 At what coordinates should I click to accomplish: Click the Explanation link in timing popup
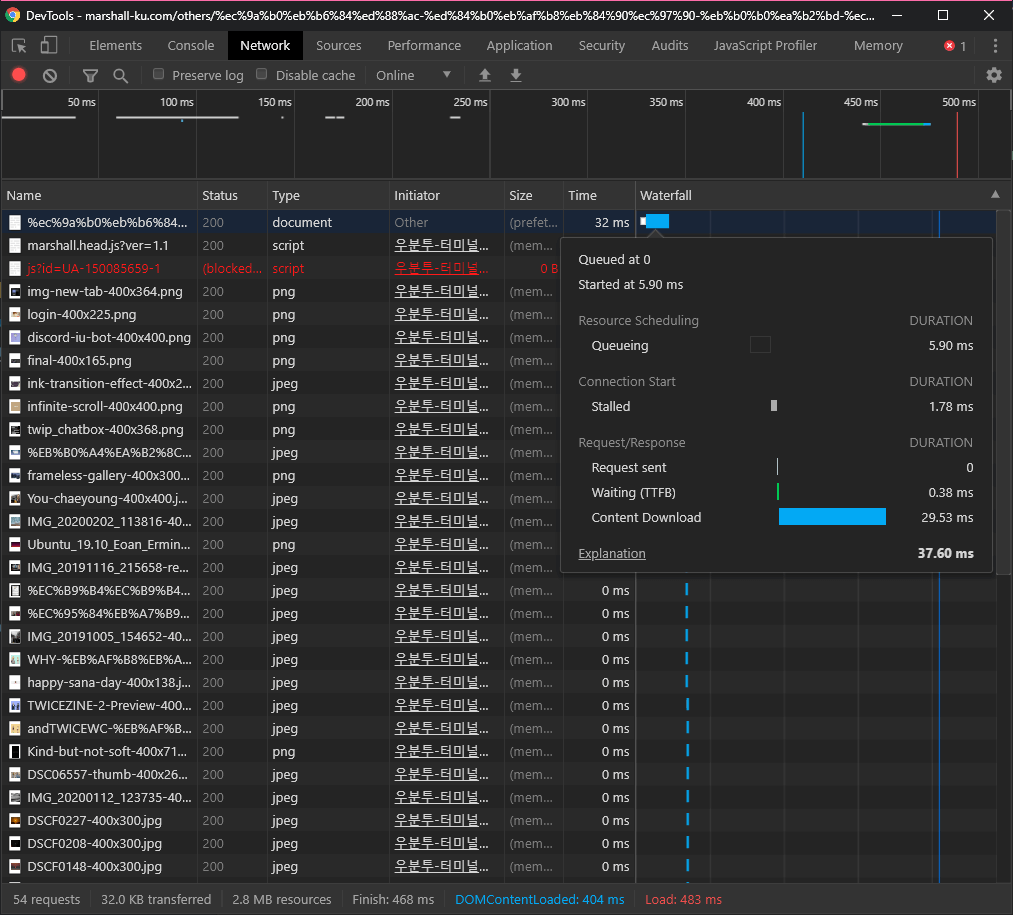tap(611, 554)
